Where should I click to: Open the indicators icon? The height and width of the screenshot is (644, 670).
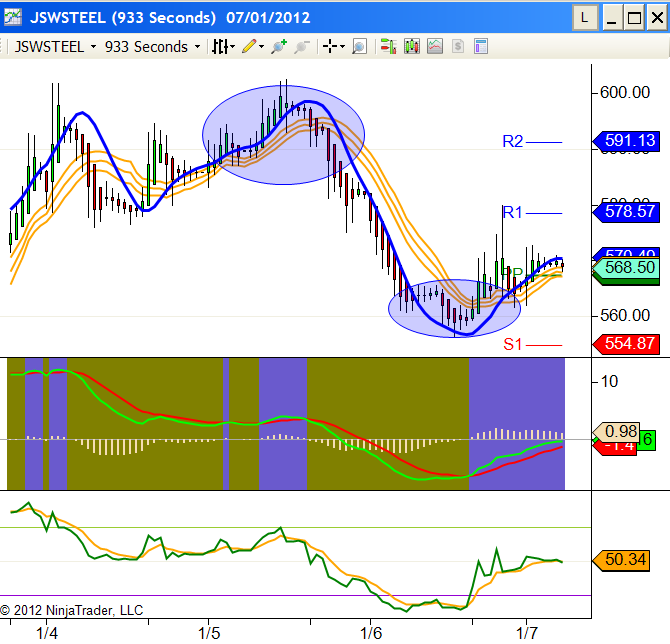tap(435, 46)
